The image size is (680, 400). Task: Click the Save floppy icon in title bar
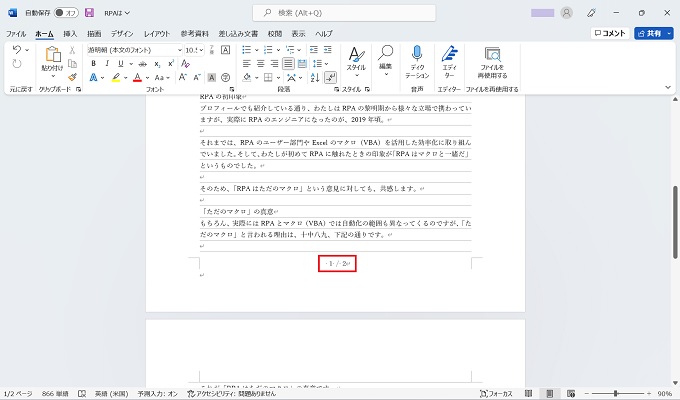click(x=89, y=13)
